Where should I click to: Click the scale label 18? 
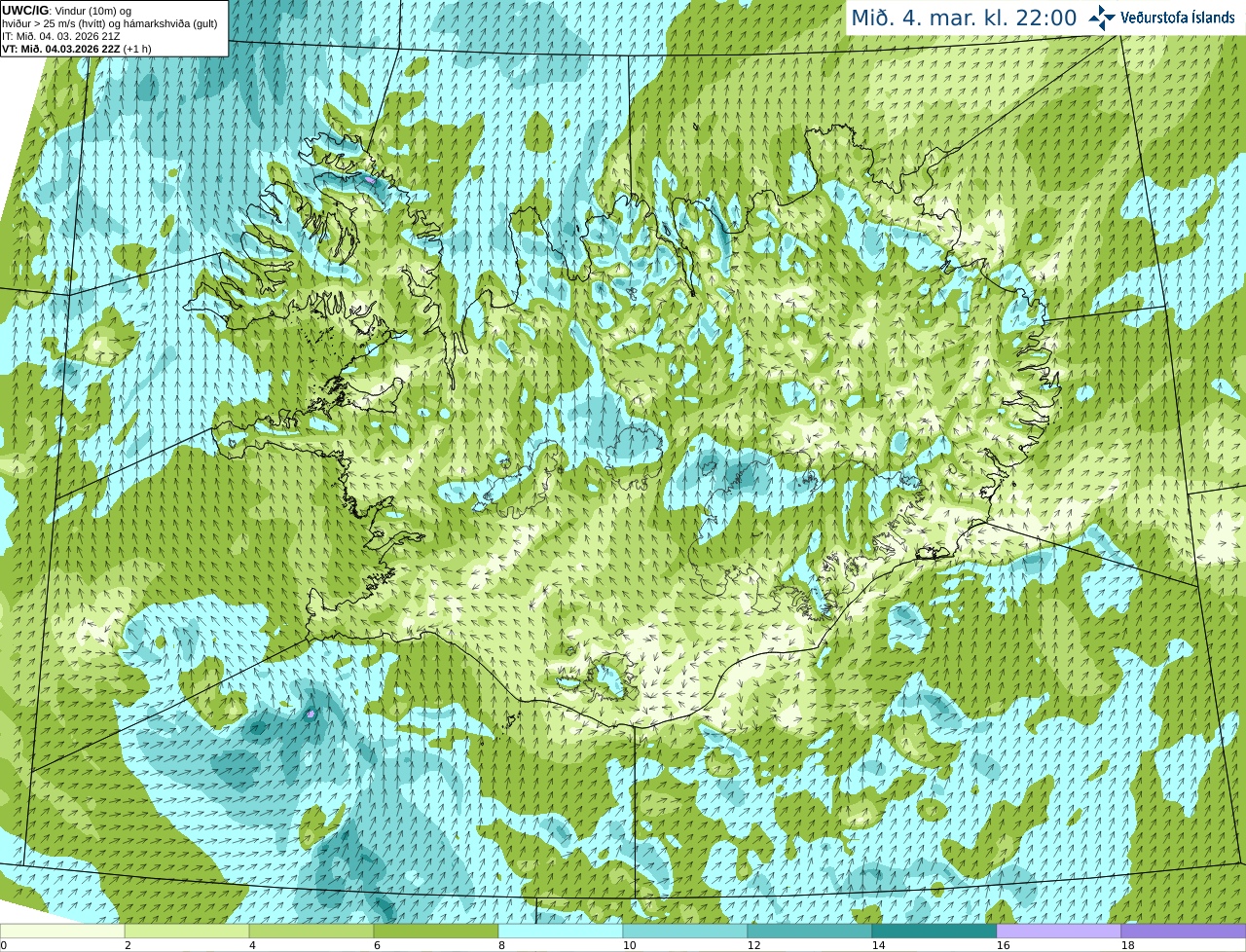point(1127,945)
